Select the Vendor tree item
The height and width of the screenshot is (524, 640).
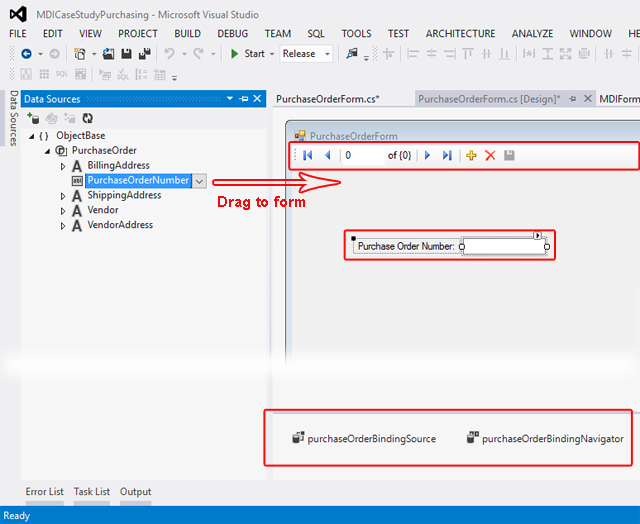(103, 210)
